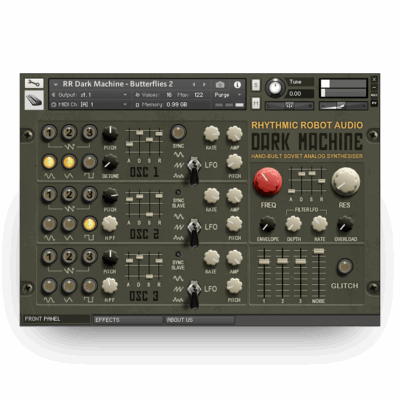This screenshot has width=400, height=400.
Task: Click the filter Envelope knob
Action: pos(267,224)
